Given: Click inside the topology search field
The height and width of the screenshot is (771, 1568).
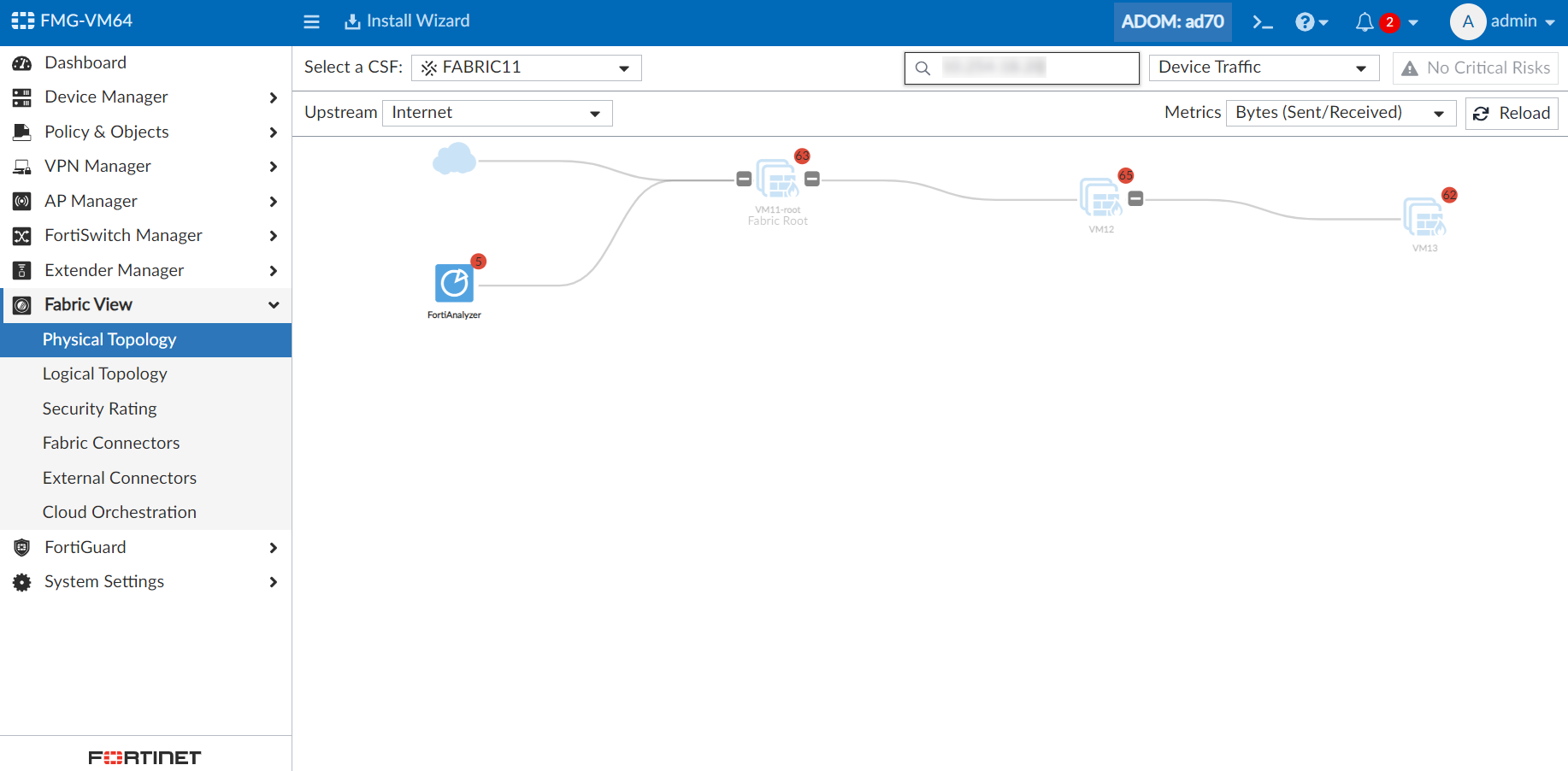Looking at the screenshot, I should tap(1022, 68).
